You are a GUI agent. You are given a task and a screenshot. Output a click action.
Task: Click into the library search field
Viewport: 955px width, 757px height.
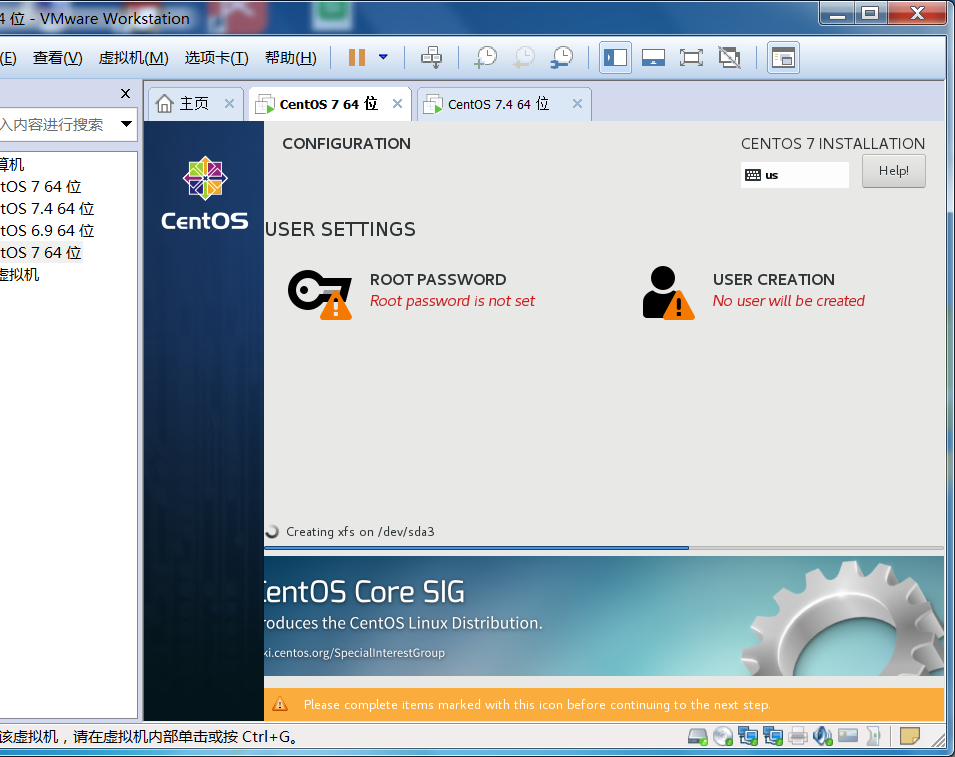[x=58, y=124]
